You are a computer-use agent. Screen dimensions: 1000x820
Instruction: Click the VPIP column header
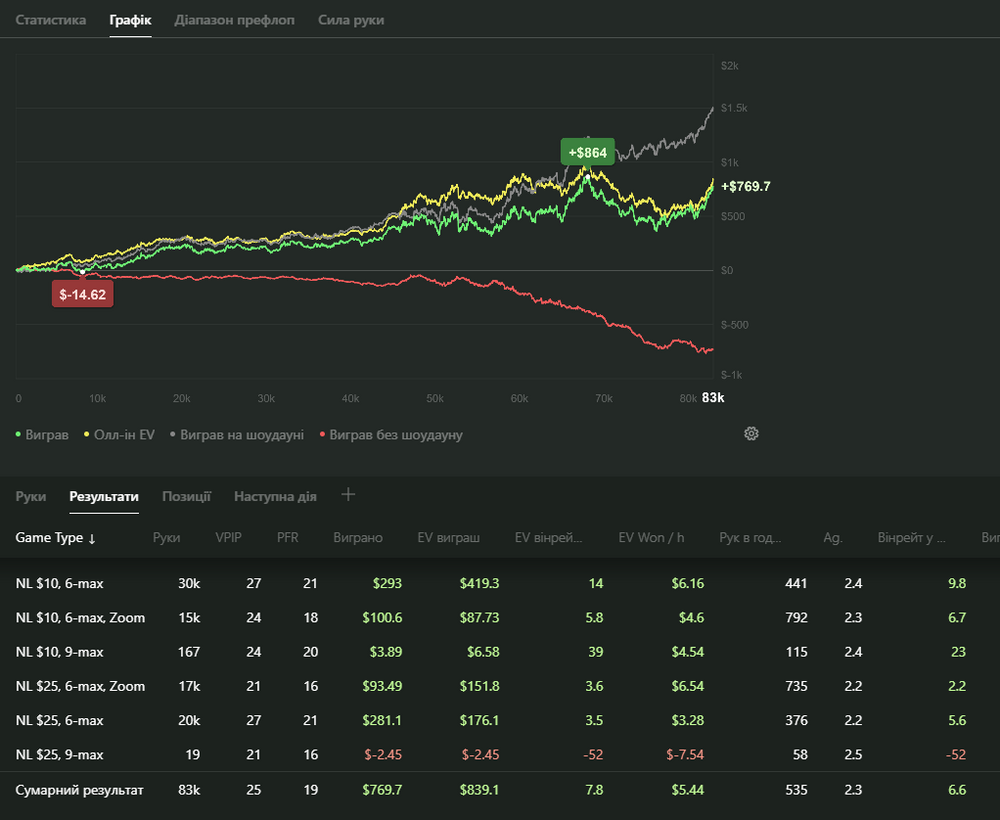click(x=228, y=538)
